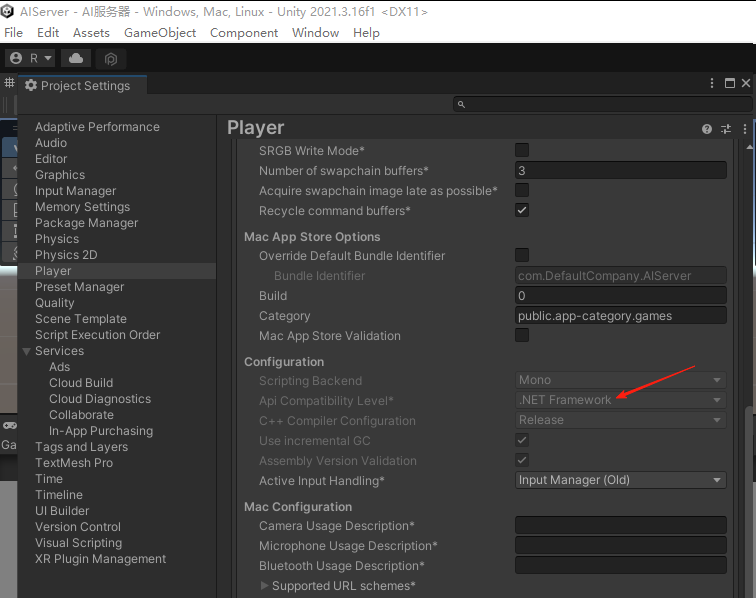756x598 pixels.
Task: Open the GameObject menu
Action: coord(160,33)
